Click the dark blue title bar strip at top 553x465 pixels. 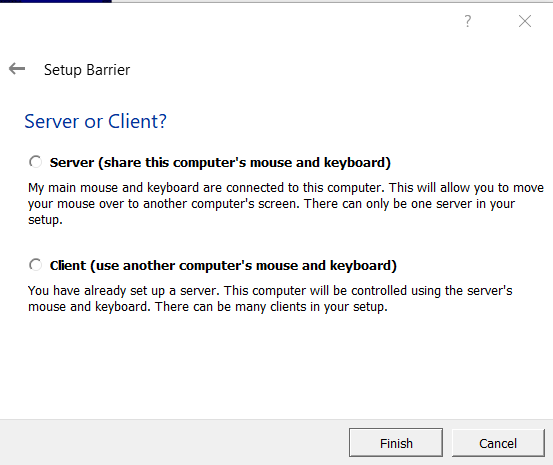coord(56,1)
